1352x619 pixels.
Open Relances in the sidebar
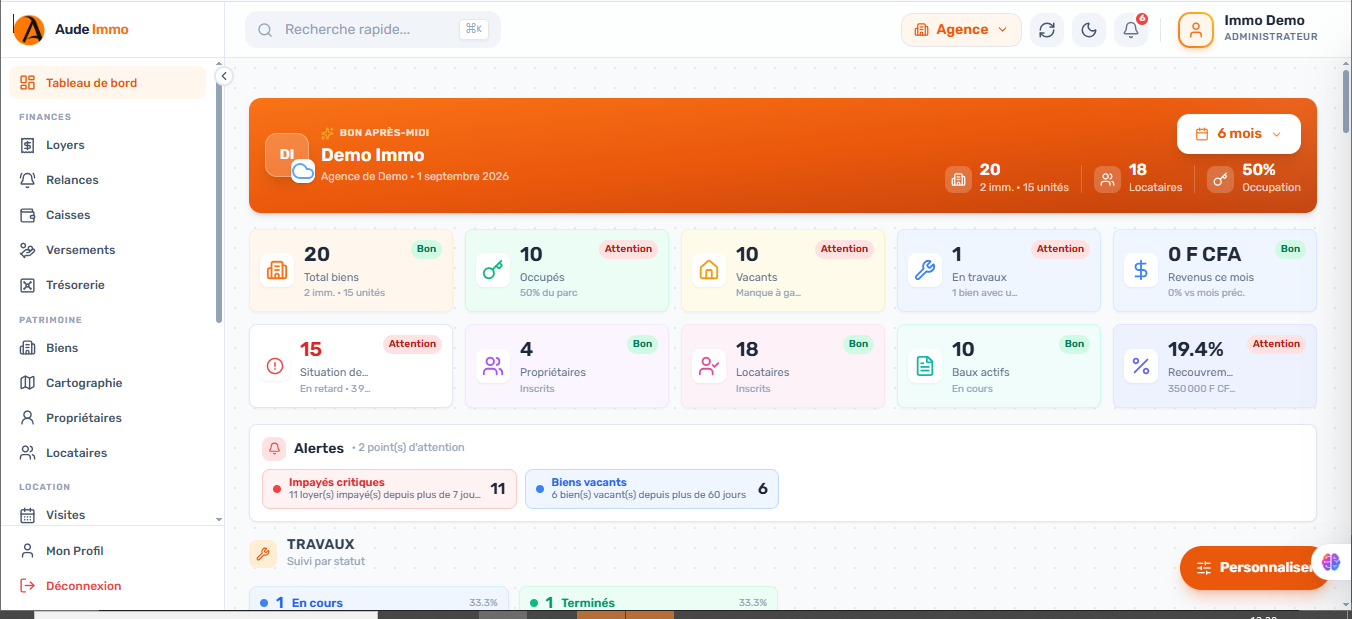coord(107,180)
